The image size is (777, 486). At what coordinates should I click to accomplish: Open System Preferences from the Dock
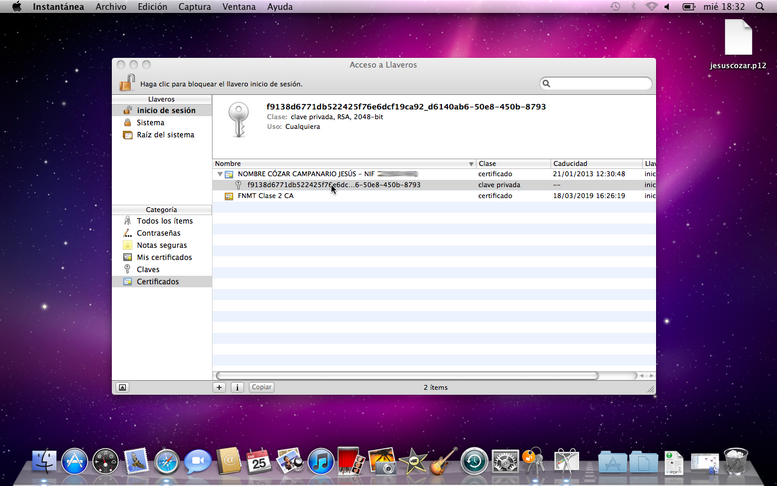tap(505, 461)
